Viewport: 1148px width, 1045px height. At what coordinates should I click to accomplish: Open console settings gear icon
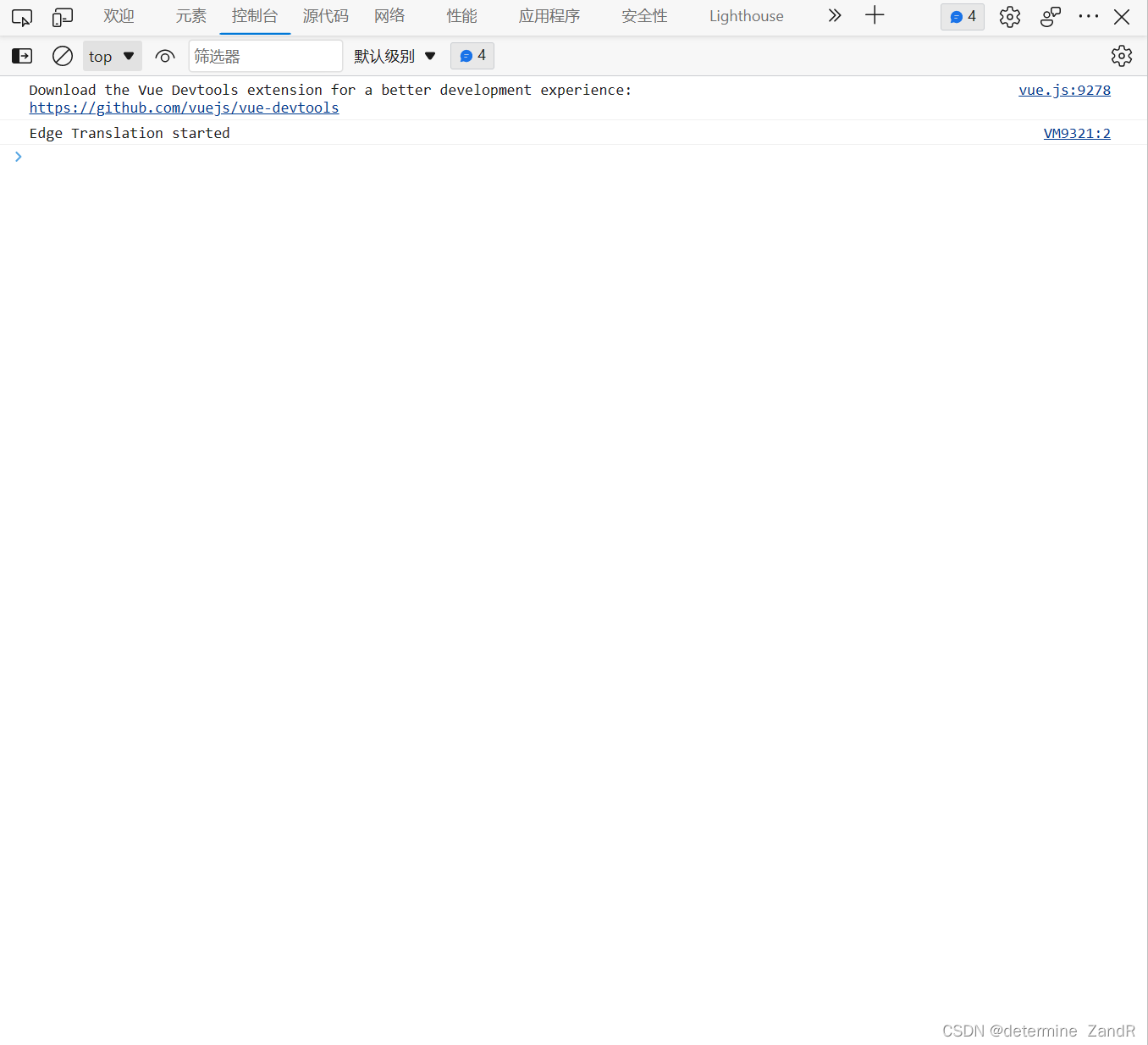tap(1122, 56)
